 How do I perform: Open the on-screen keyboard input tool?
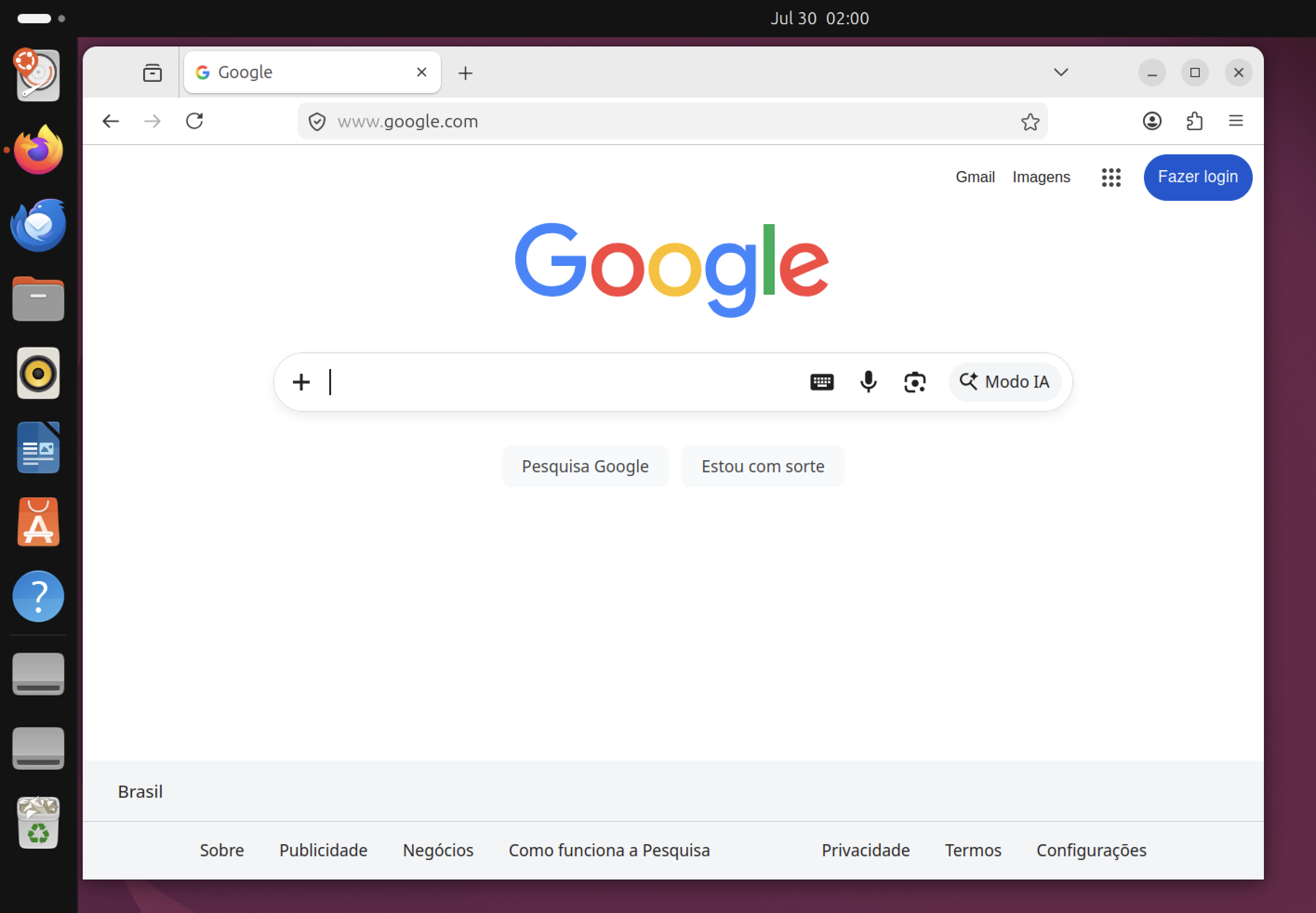coord(822,382)
